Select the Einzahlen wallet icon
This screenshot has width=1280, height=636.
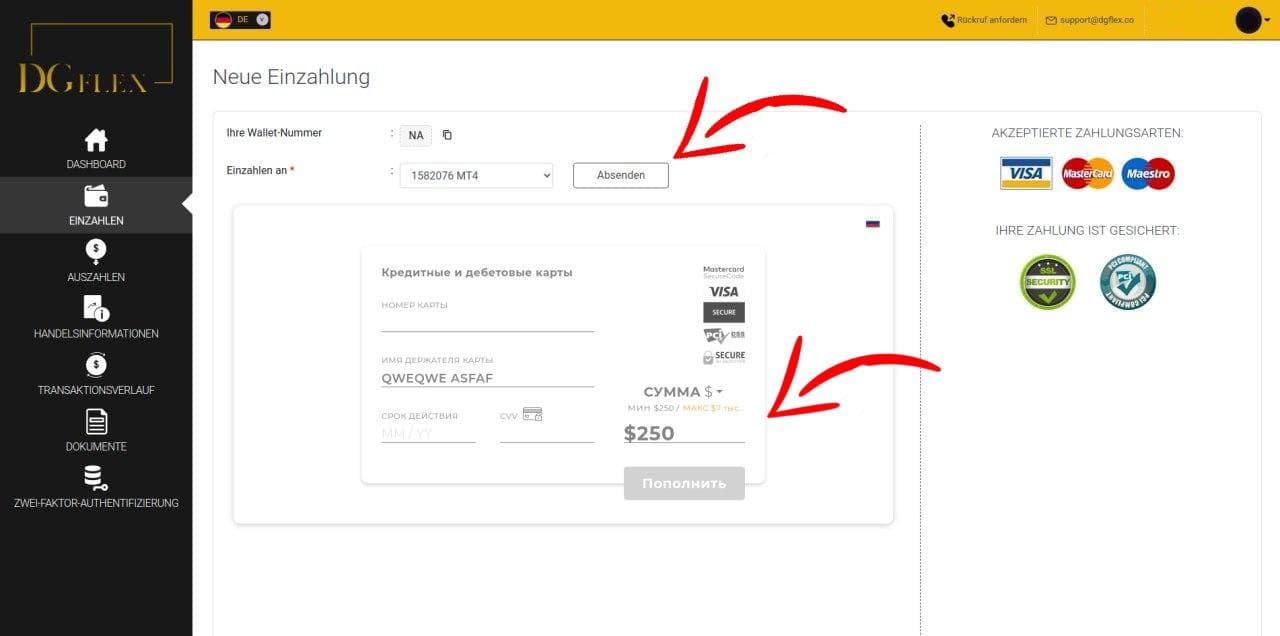click(x=96, y=196)
